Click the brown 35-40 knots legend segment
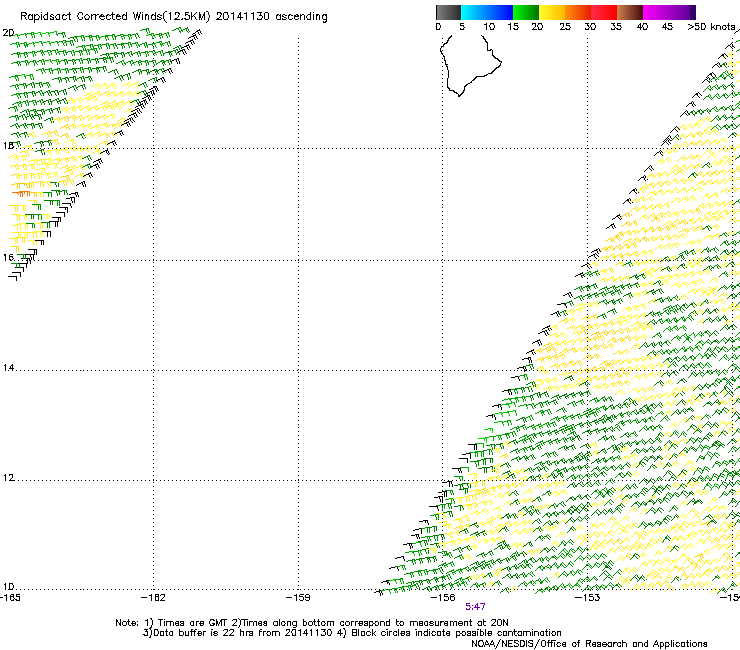Screen dimensions: 740x650 [x=630, y=12]
